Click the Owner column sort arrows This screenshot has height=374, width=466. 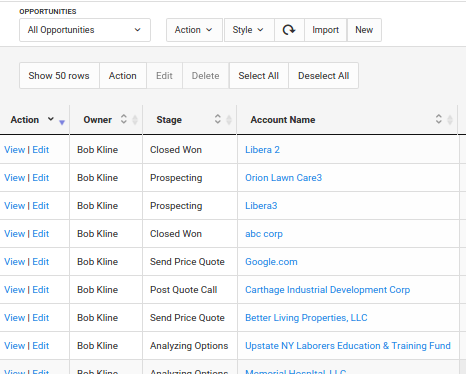[x=124, y=119]
